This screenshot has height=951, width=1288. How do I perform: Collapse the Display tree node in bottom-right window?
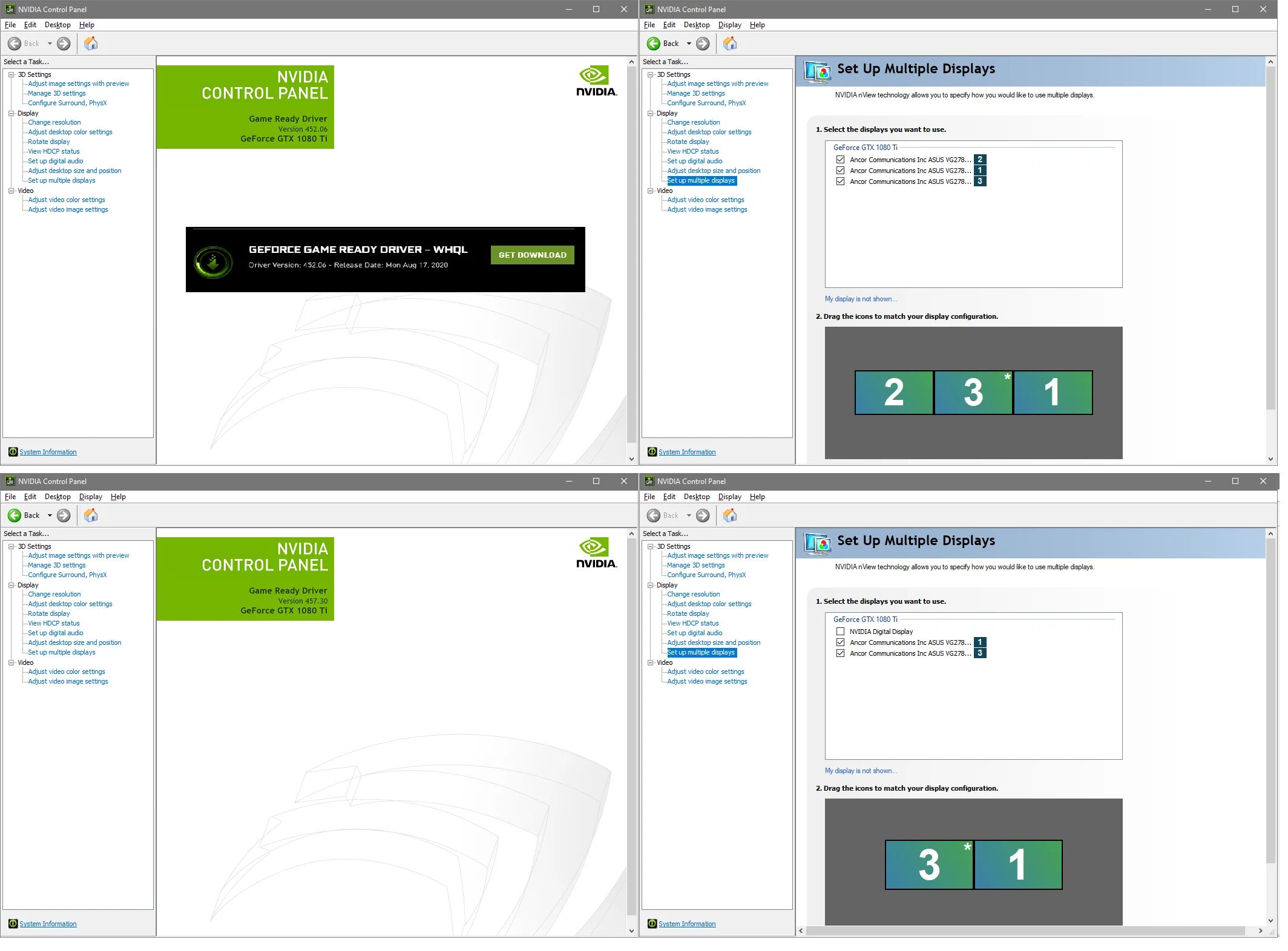click(x=650, y=585)
